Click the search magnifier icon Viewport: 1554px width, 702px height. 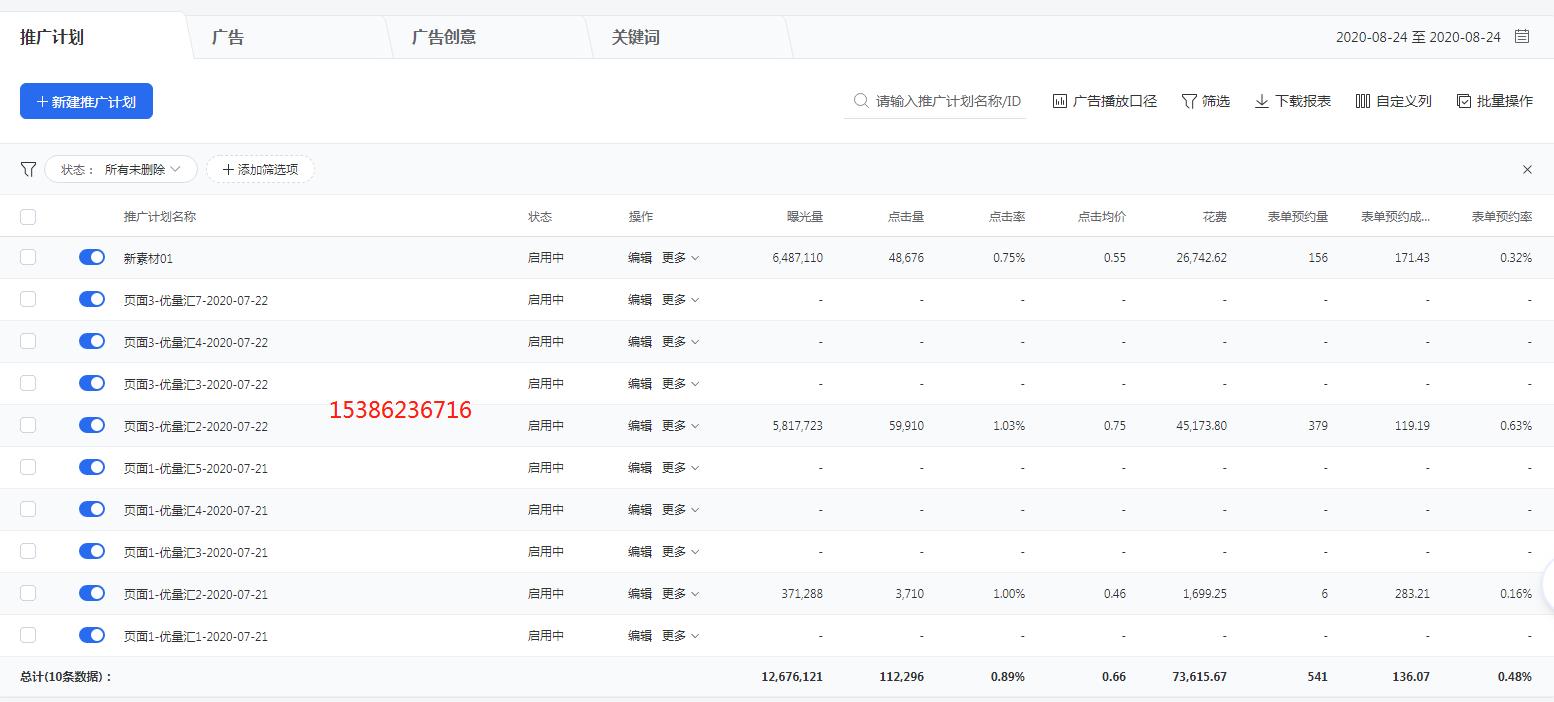coord(860,101)
